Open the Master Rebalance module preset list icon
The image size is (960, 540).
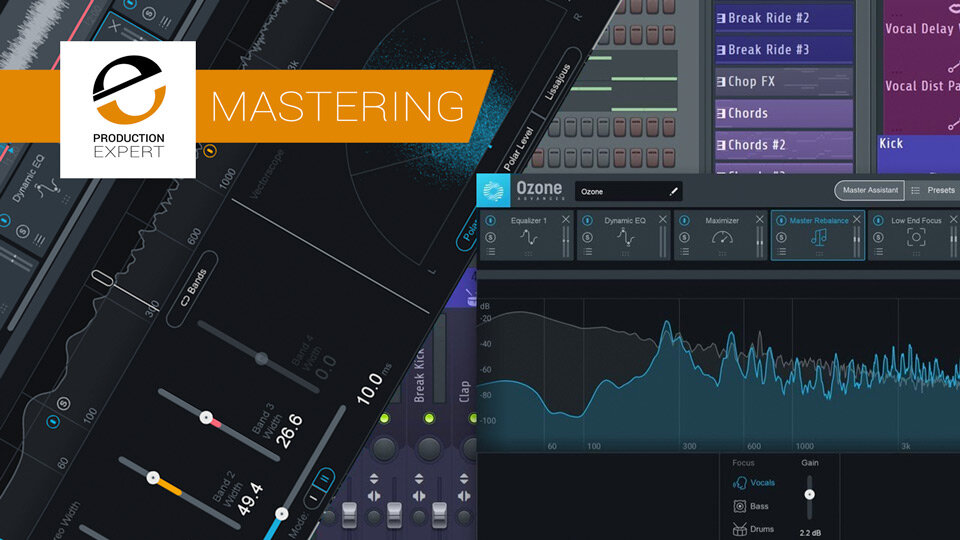click(781, 252)
